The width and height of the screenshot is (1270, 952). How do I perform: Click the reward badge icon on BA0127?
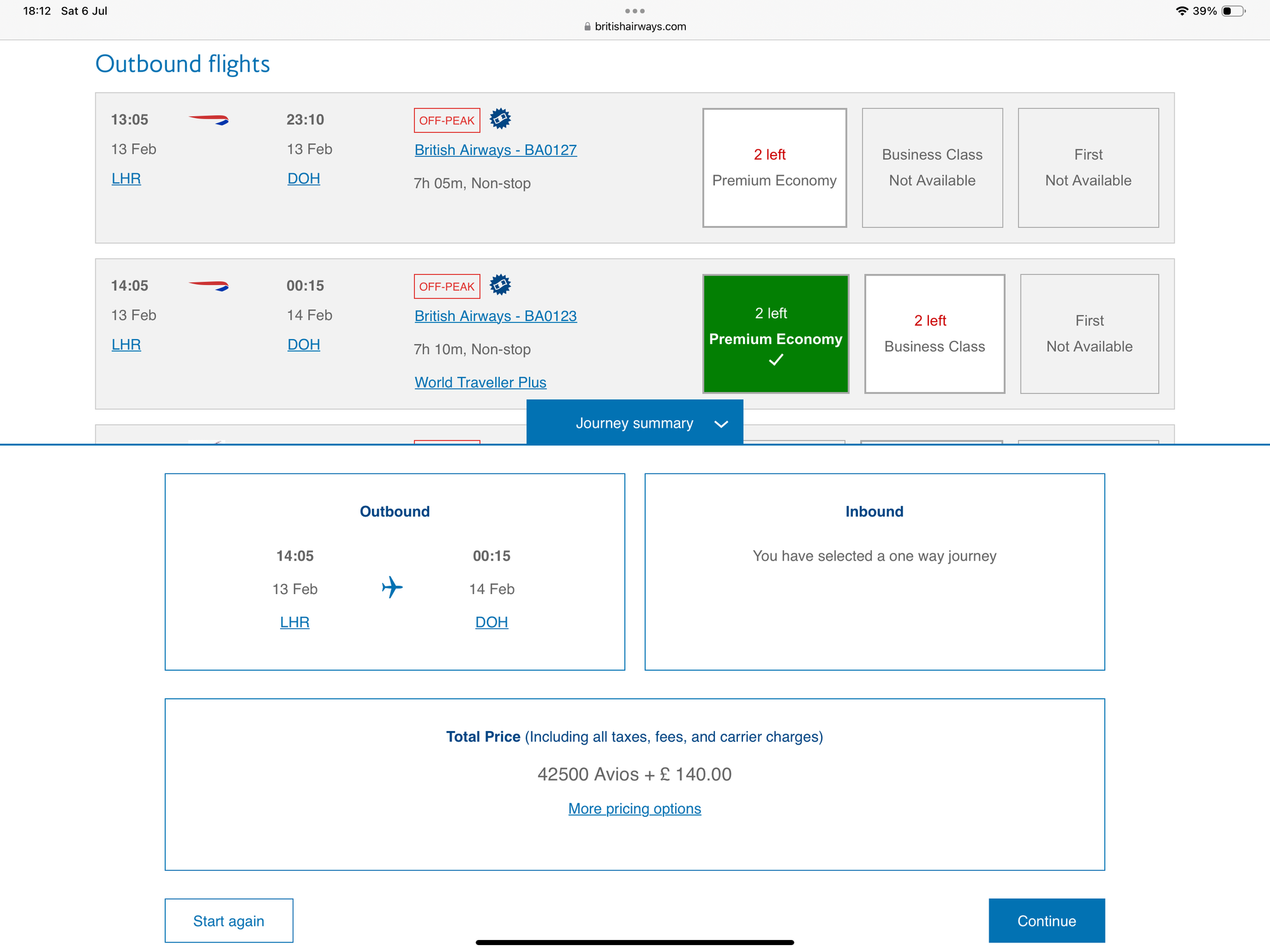[500, 119]
